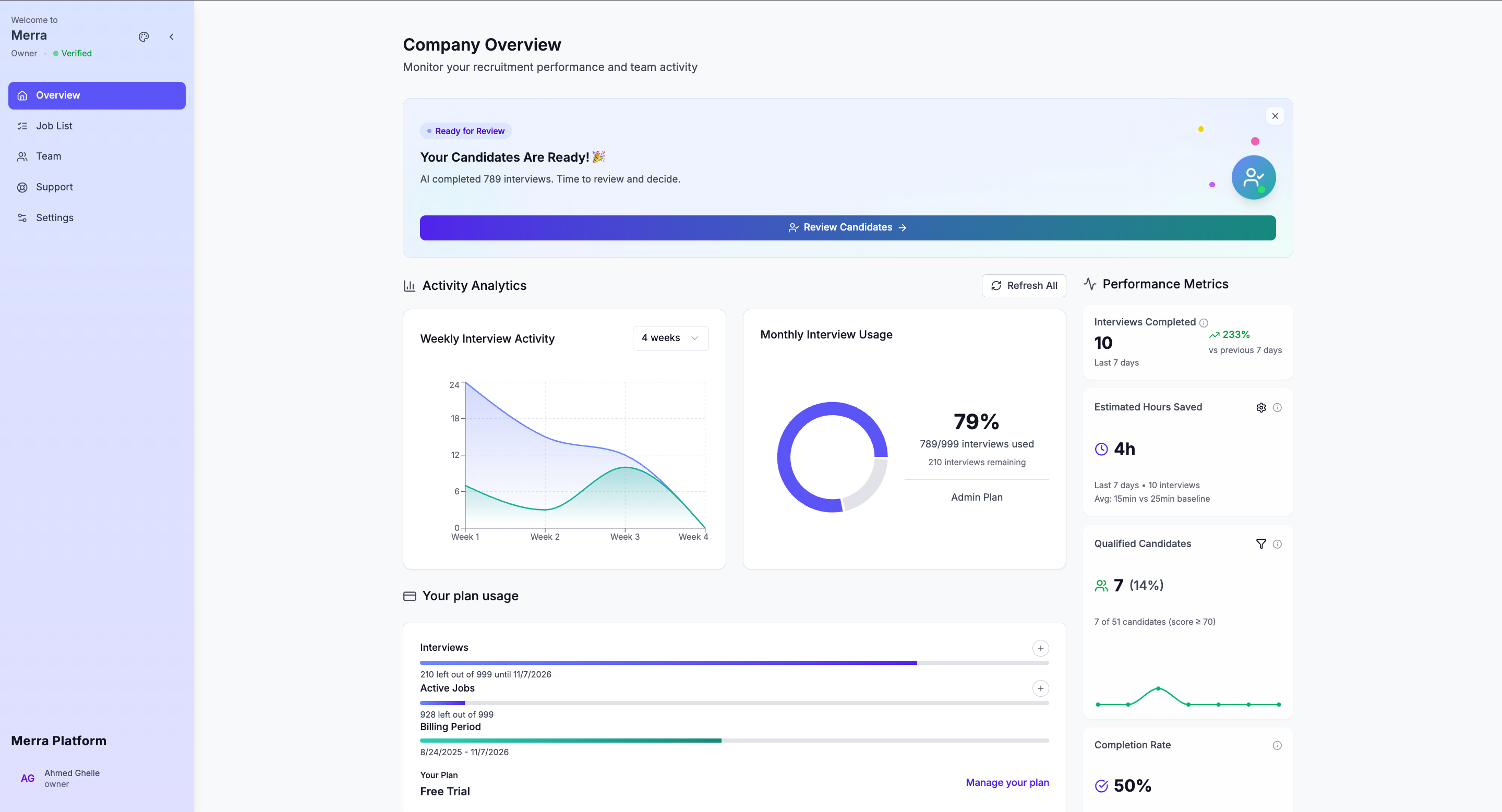Screen dimensions: 1502x812
Task: Open the 4 weeks range dropdown
Action: coord(670,338)
